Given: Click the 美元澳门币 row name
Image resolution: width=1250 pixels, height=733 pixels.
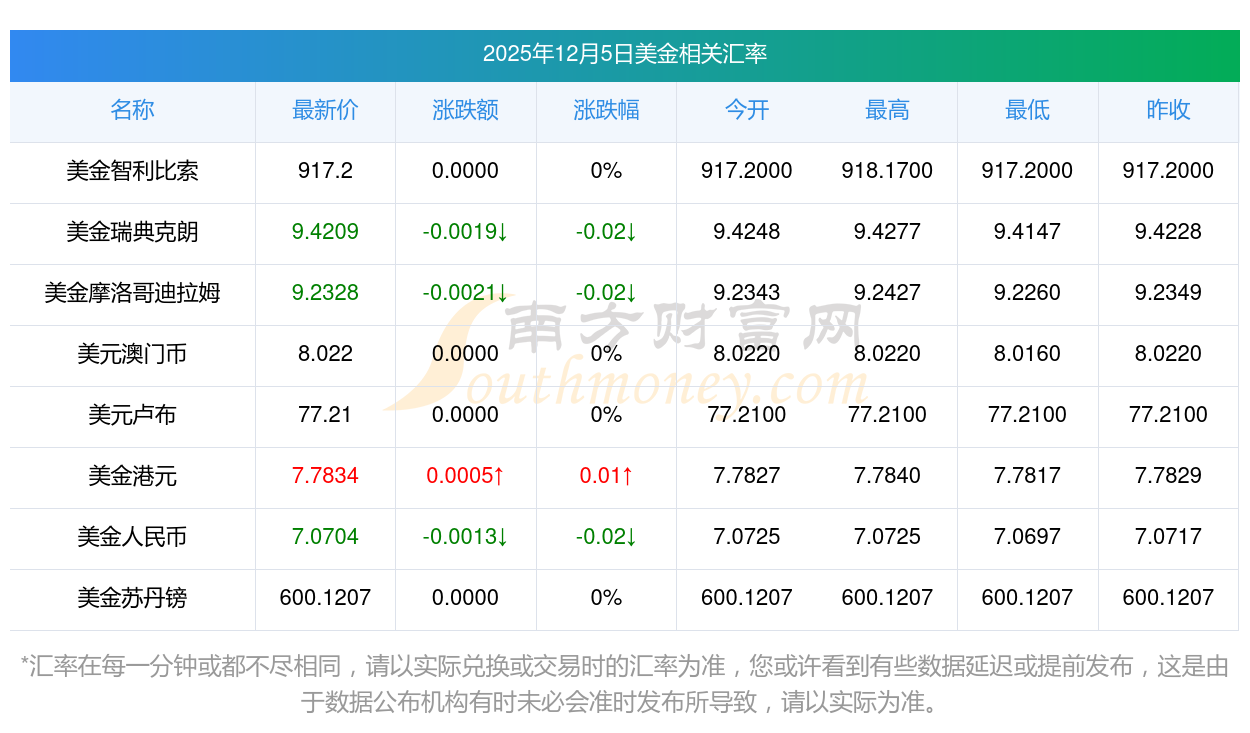Looking at the screenshot, I should coord(132,354).
